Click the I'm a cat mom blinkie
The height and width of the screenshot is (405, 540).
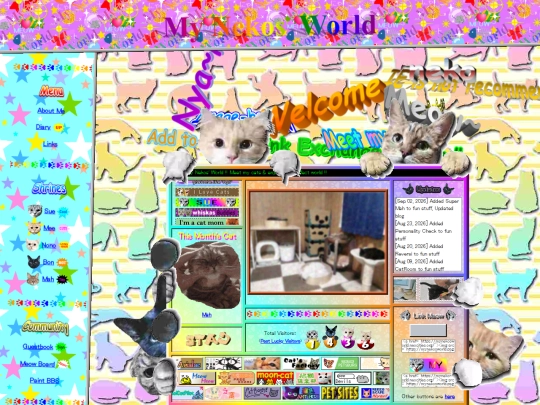pyautogui.click(x=207, y=222)
